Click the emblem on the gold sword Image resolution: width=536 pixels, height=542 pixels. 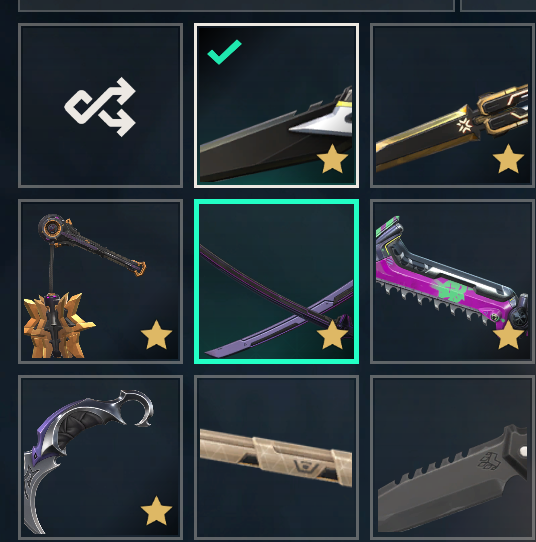[x=463, y=125]
